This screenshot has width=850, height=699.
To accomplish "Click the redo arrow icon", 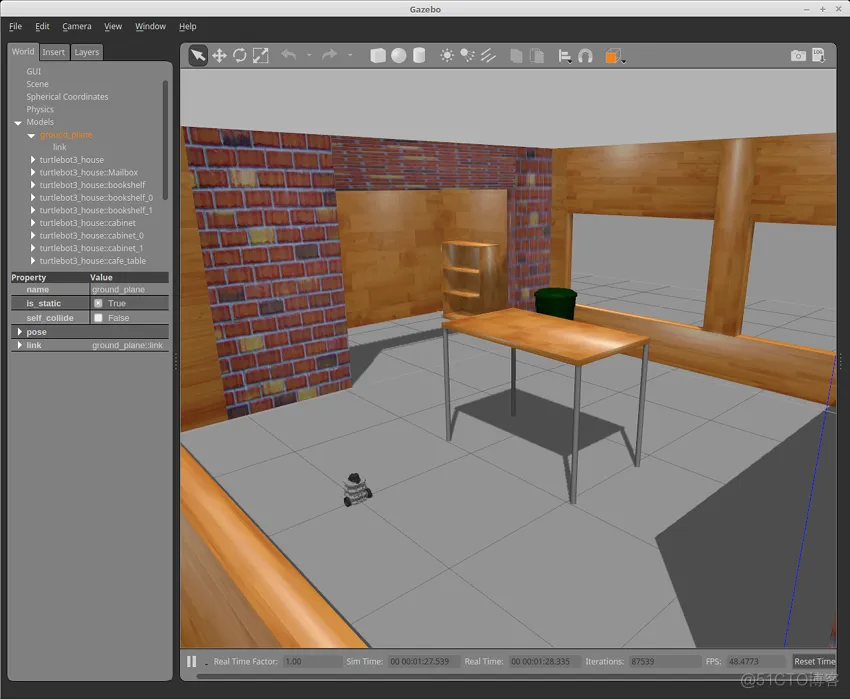I will point(330,55).
